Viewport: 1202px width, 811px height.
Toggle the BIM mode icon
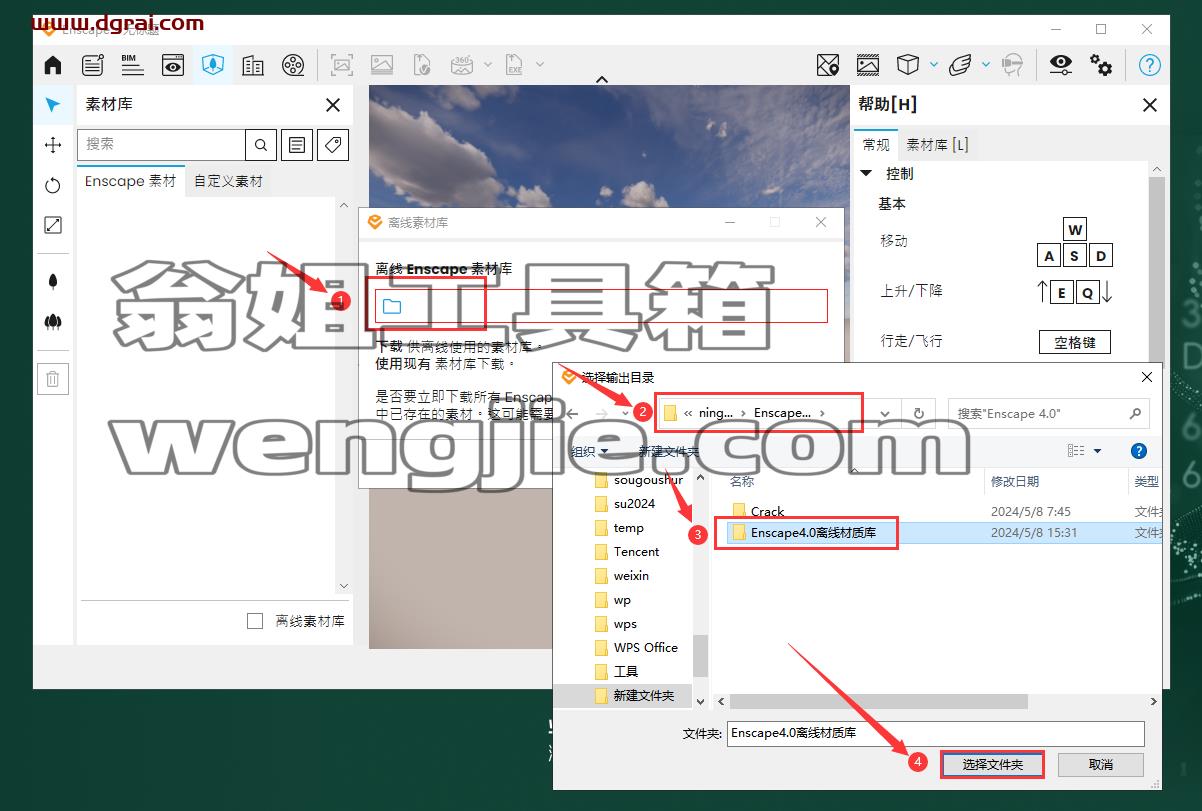click(x=132, y=66)
